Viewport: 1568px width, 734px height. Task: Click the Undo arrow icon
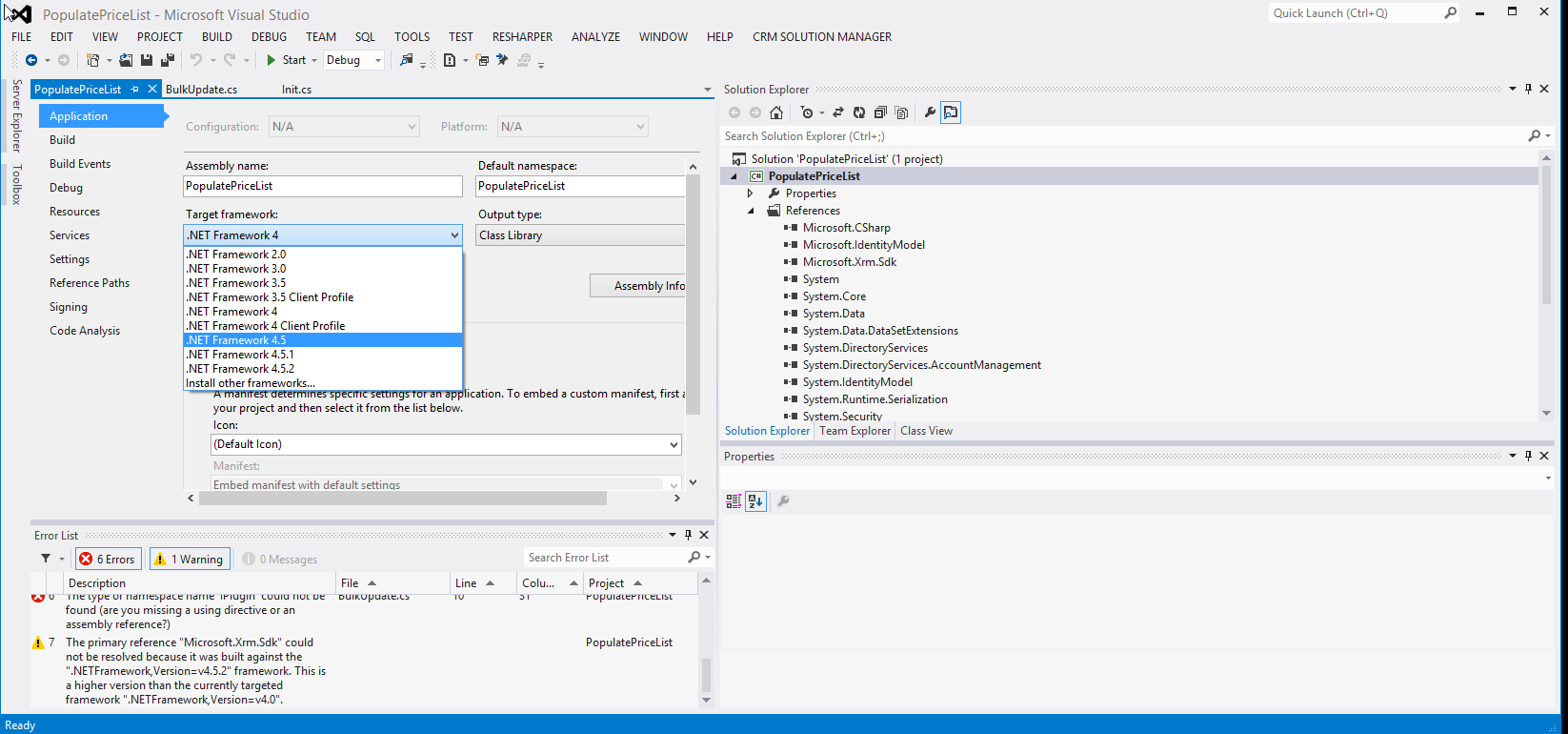tap(196, 60)
